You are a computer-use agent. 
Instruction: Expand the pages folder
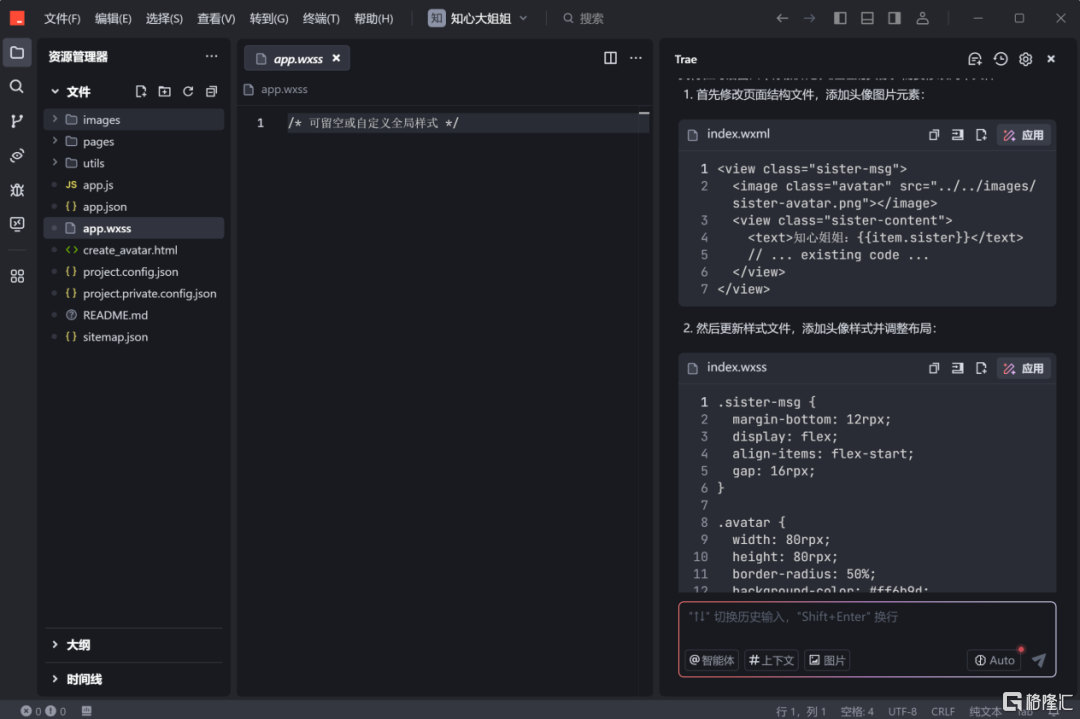click(x=134, y=141)
